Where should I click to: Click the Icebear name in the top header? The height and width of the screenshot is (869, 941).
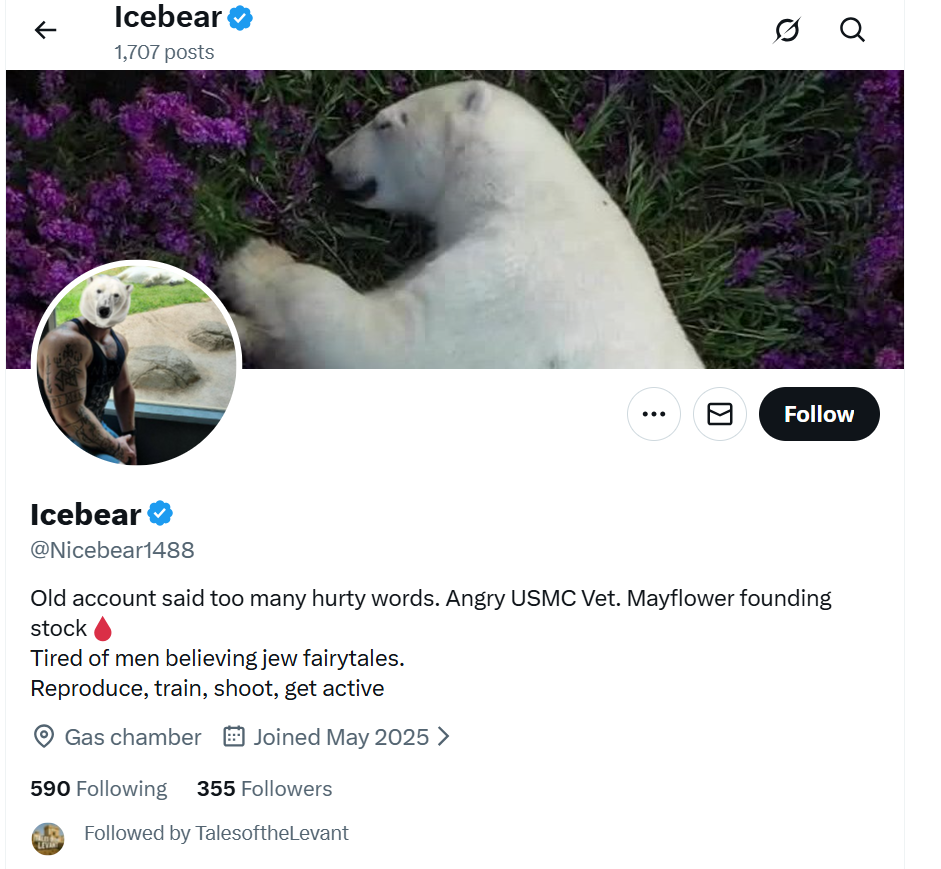click(168, 17)
